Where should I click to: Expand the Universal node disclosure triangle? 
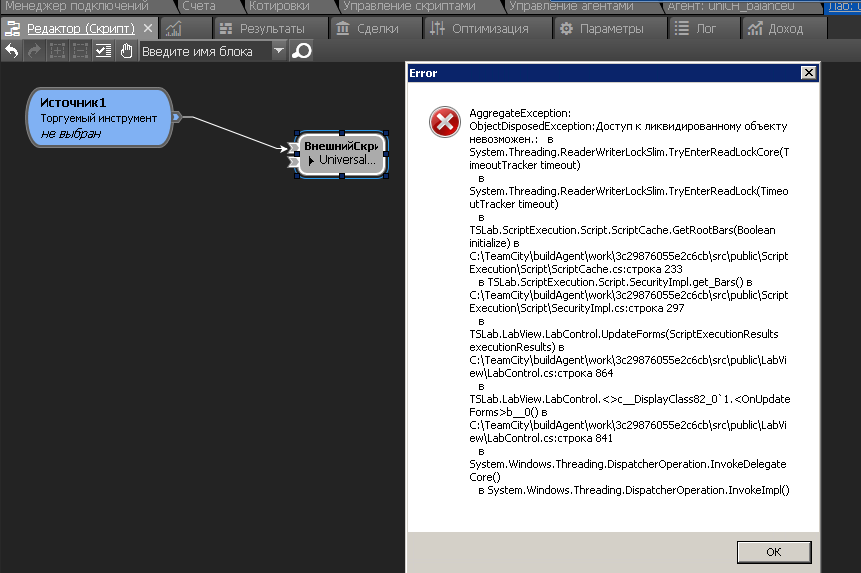coord(311,160)
